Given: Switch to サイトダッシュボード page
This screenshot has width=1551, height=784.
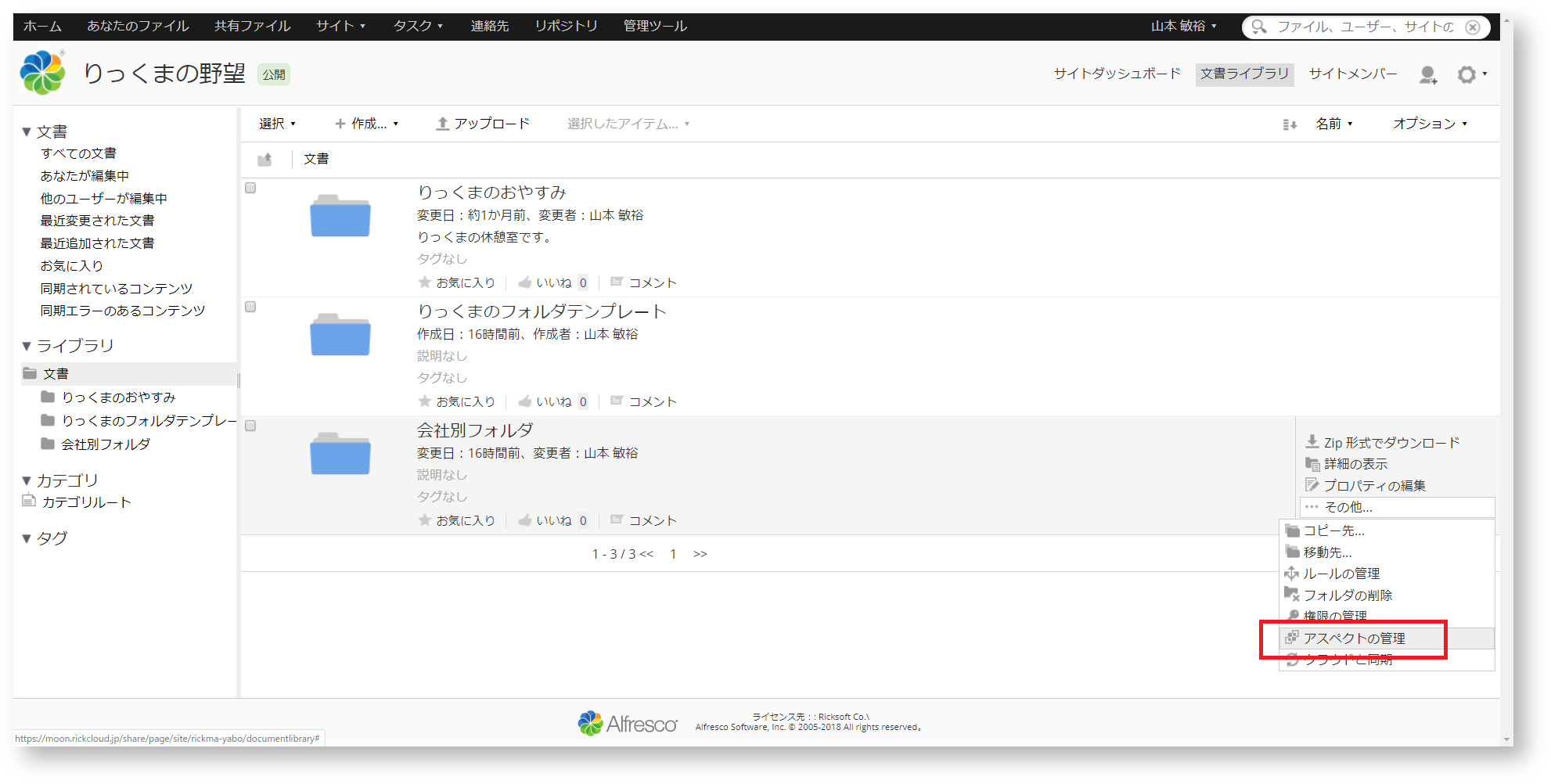Looking at the screenshot, I should [1117, 74].
